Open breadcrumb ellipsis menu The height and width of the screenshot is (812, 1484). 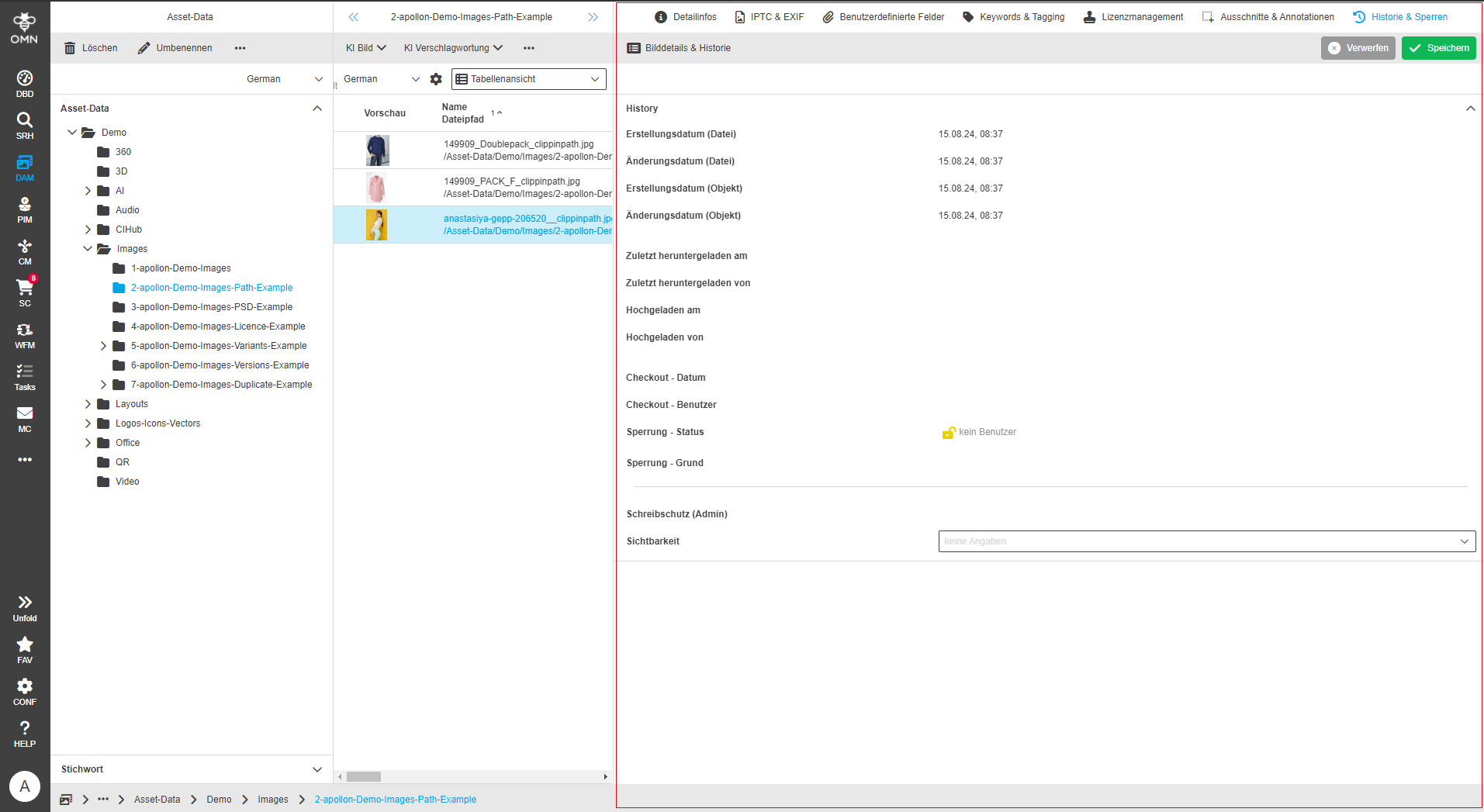click(x=103, y=800)
